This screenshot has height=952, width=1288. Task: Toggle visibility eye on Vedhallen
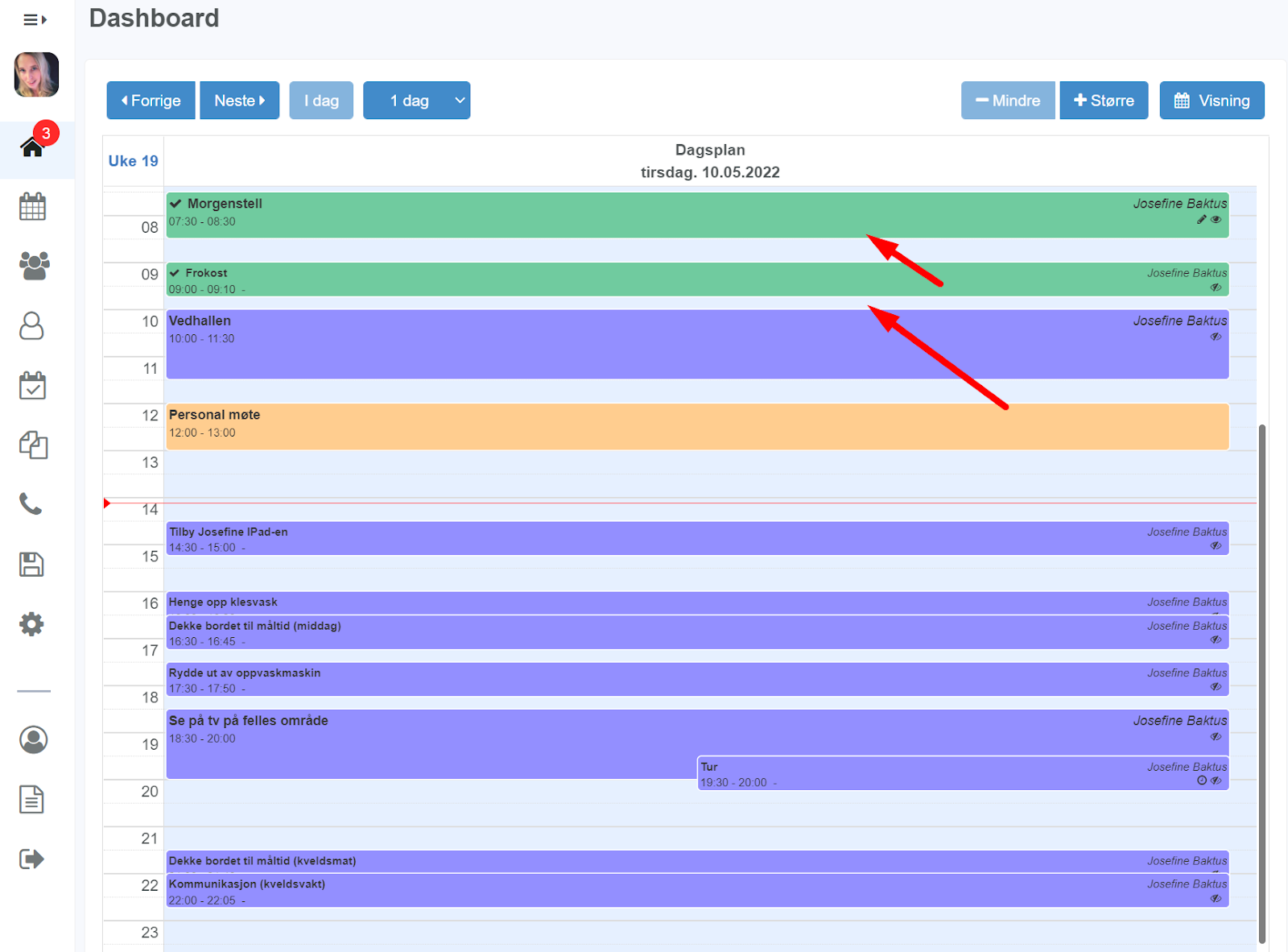pos(1216,337)
